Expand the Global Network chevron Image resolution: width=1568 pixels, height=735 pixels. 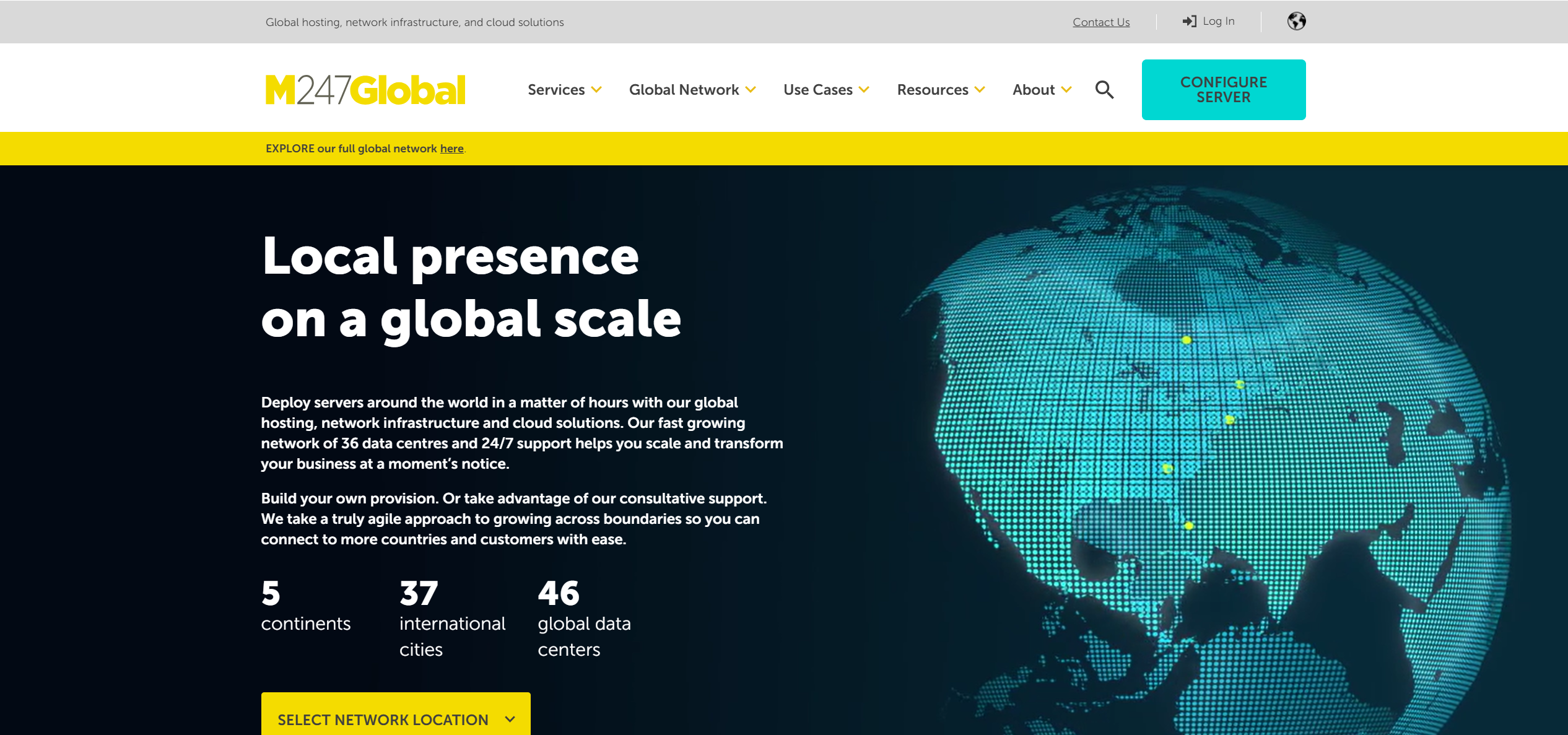click(x=751, y=90)
